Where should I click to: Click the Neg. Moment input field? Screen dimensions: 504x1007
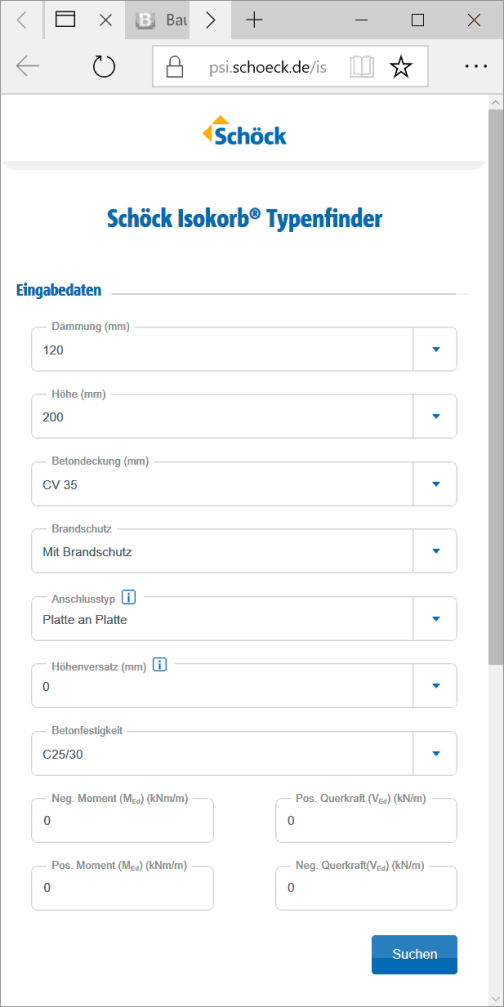123,820
